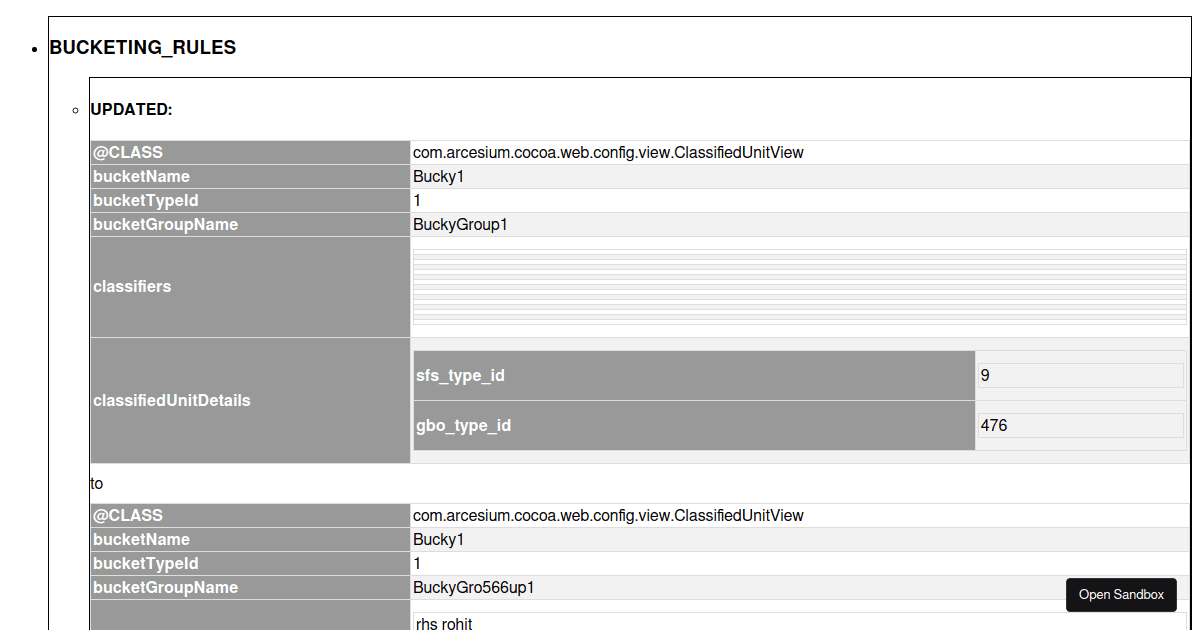Click the classifiers header cell
Screen dimensions: 1200x630
click(x=132, y=287)
